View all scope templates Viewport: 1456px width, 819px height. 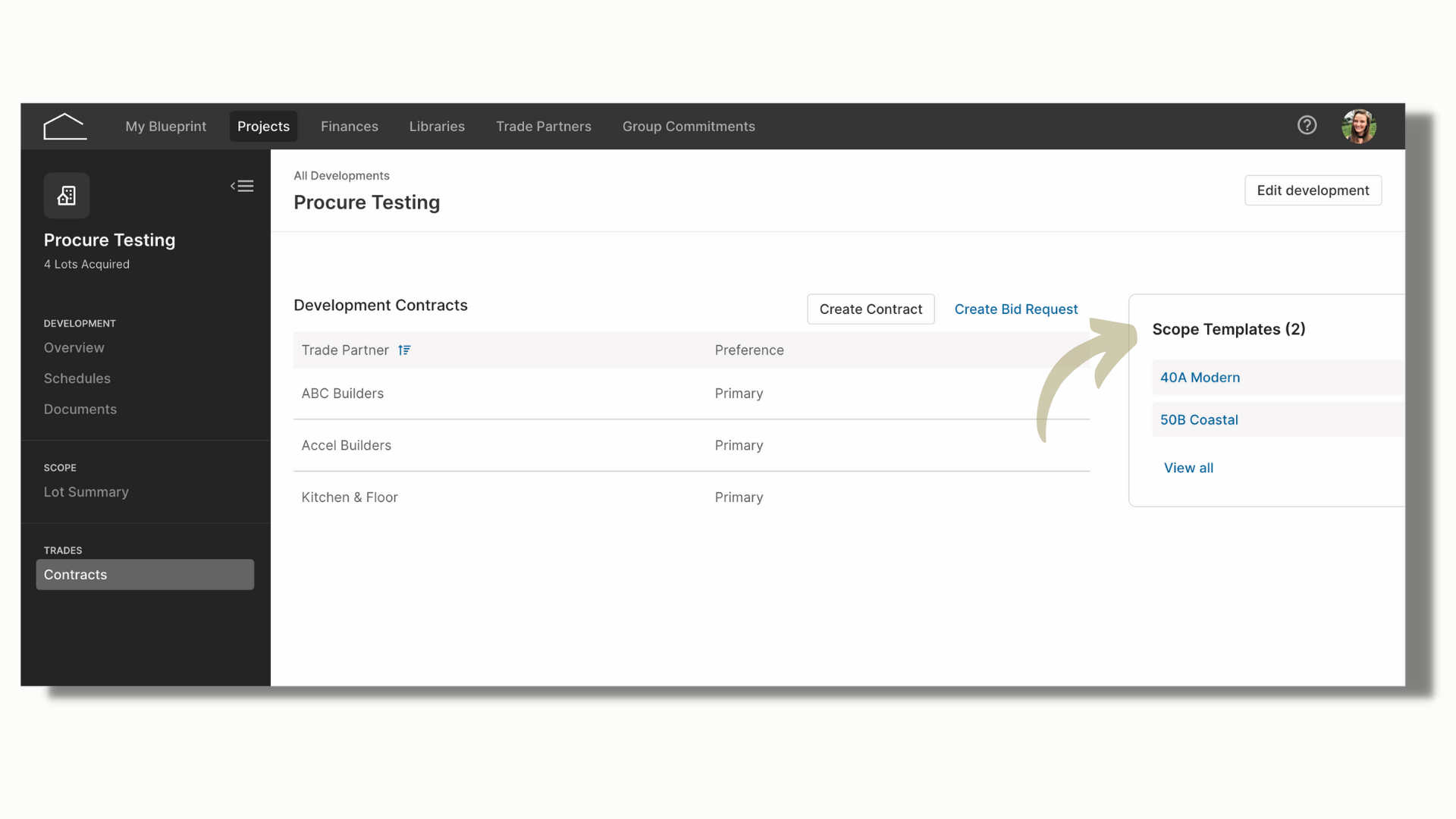coord(1188,468)
